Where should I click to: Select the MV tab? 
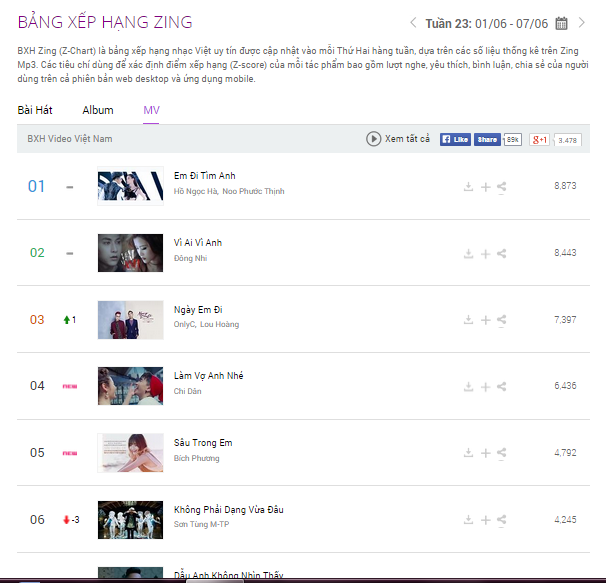coord(151,110)
